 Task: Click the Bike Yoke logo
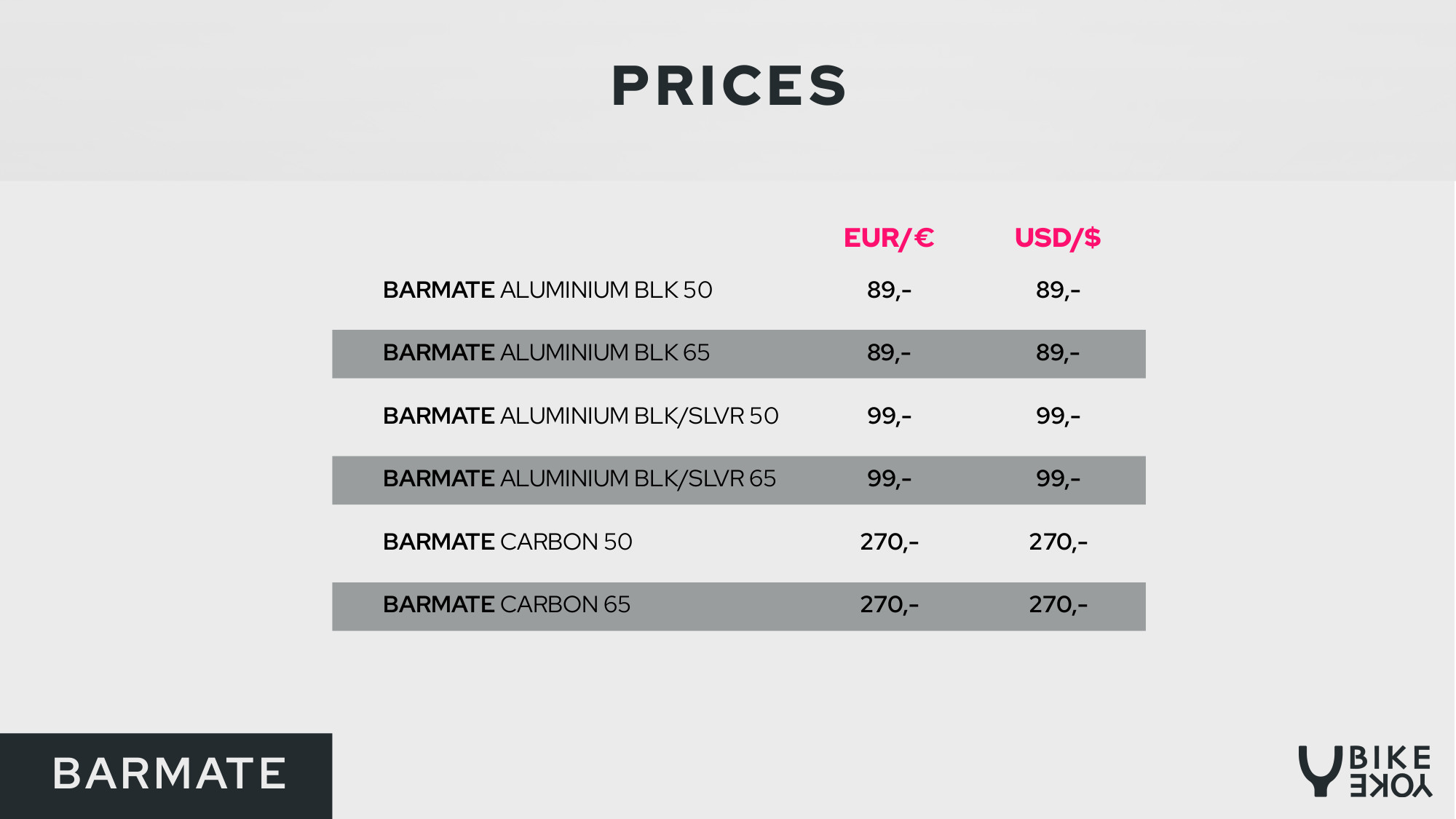tap(1365, 771)
